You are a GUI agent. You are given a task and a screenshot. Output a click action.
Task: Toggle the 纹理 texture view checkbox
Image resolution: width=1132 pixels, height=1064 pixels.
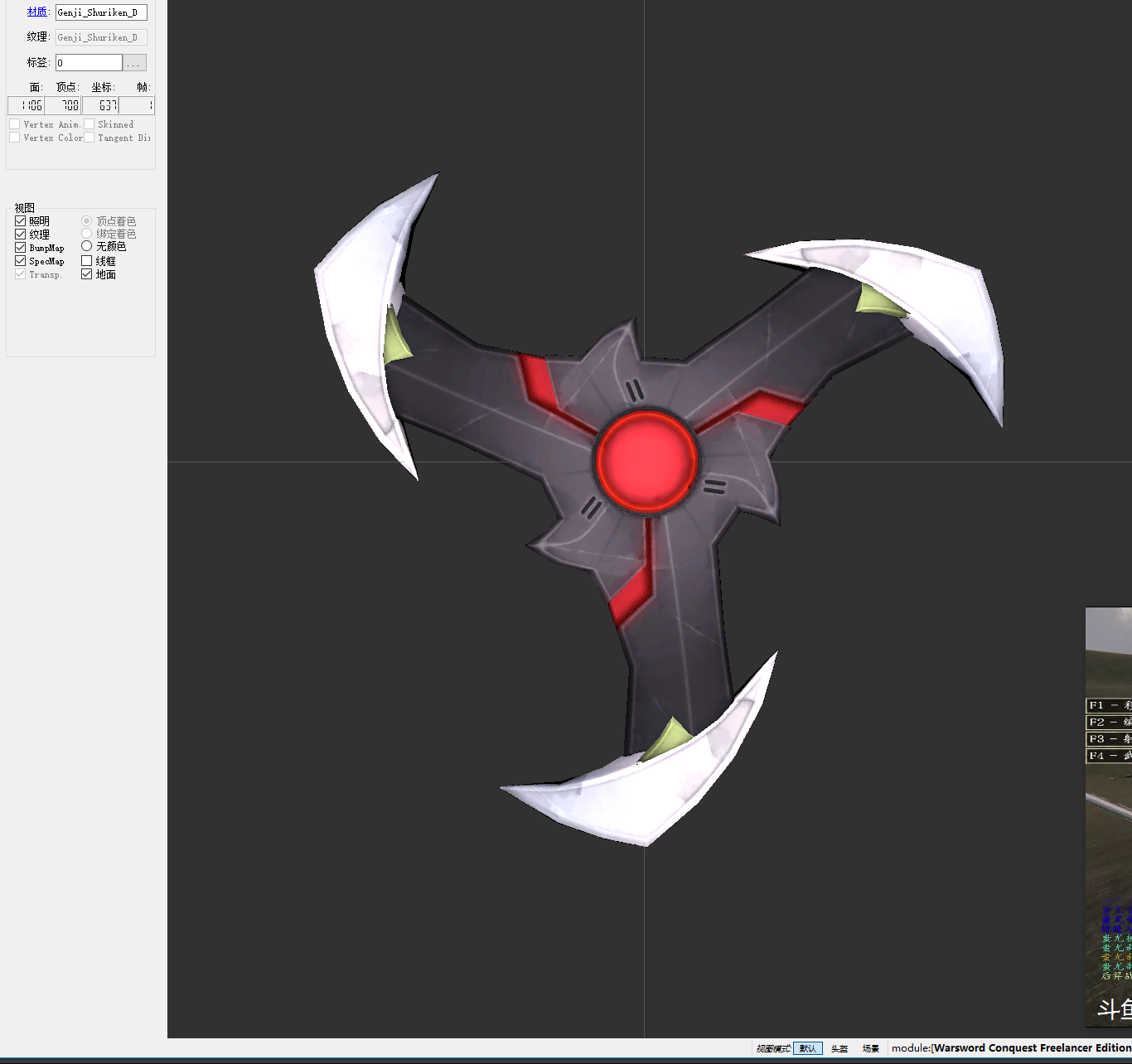click(20, 235)
